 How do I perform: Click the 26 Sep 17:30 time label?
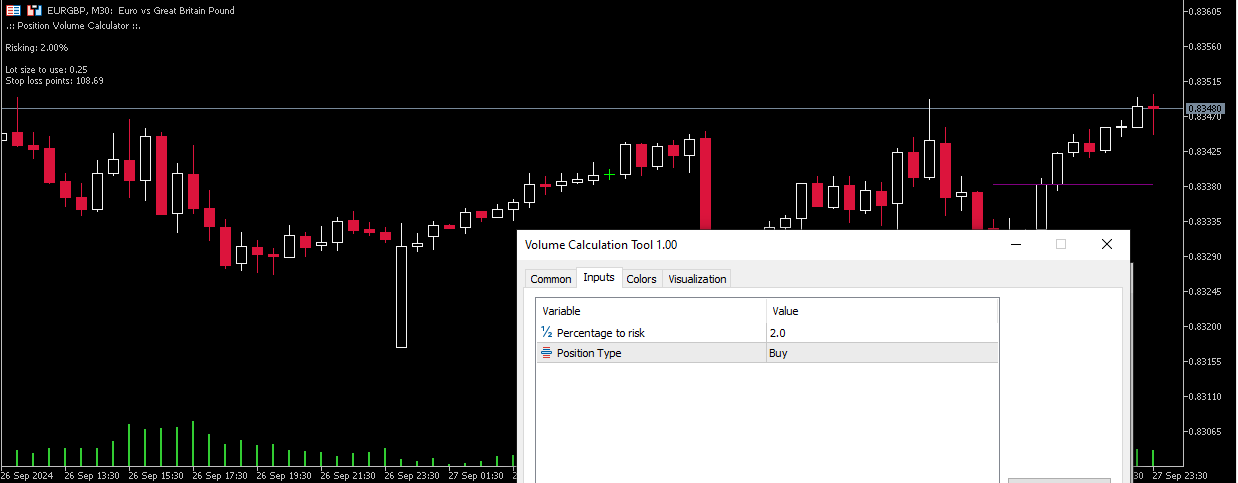pos(221,475)
